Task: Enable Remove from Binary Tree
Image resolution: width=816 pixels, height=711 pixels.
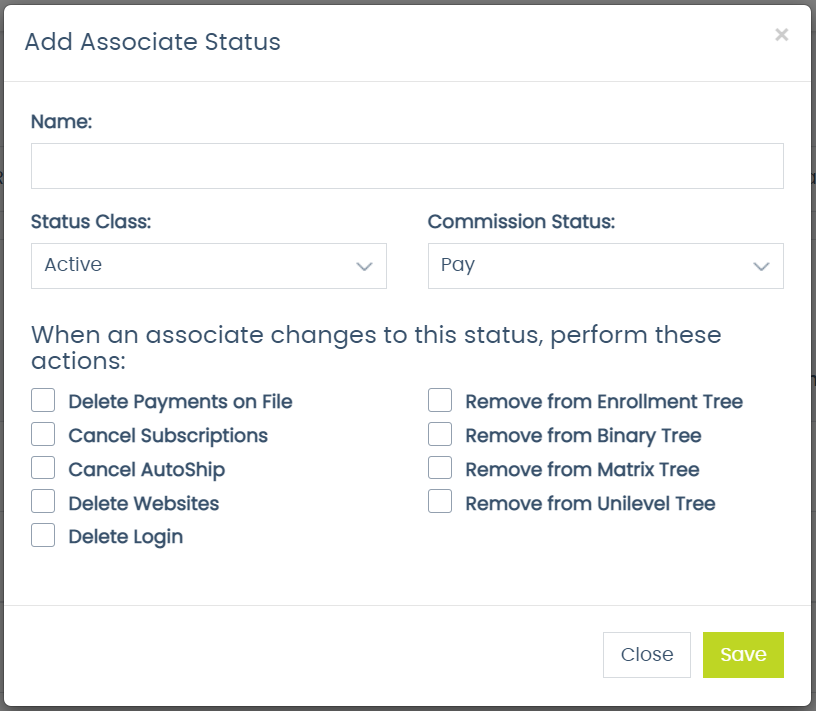Action: point(440,434)
